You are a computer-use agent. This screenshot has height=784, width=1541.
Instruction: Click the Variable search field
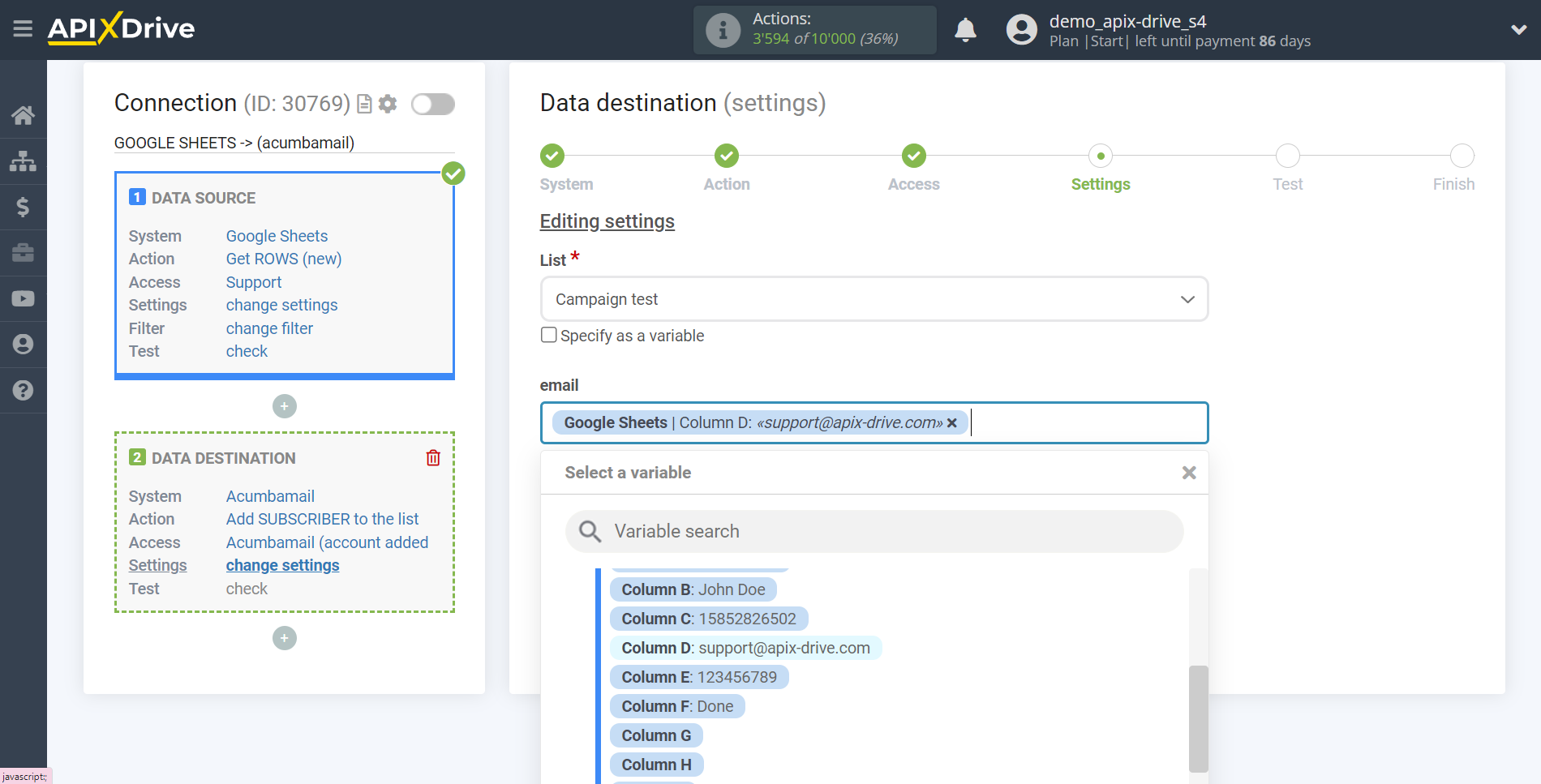coord(874,531)
